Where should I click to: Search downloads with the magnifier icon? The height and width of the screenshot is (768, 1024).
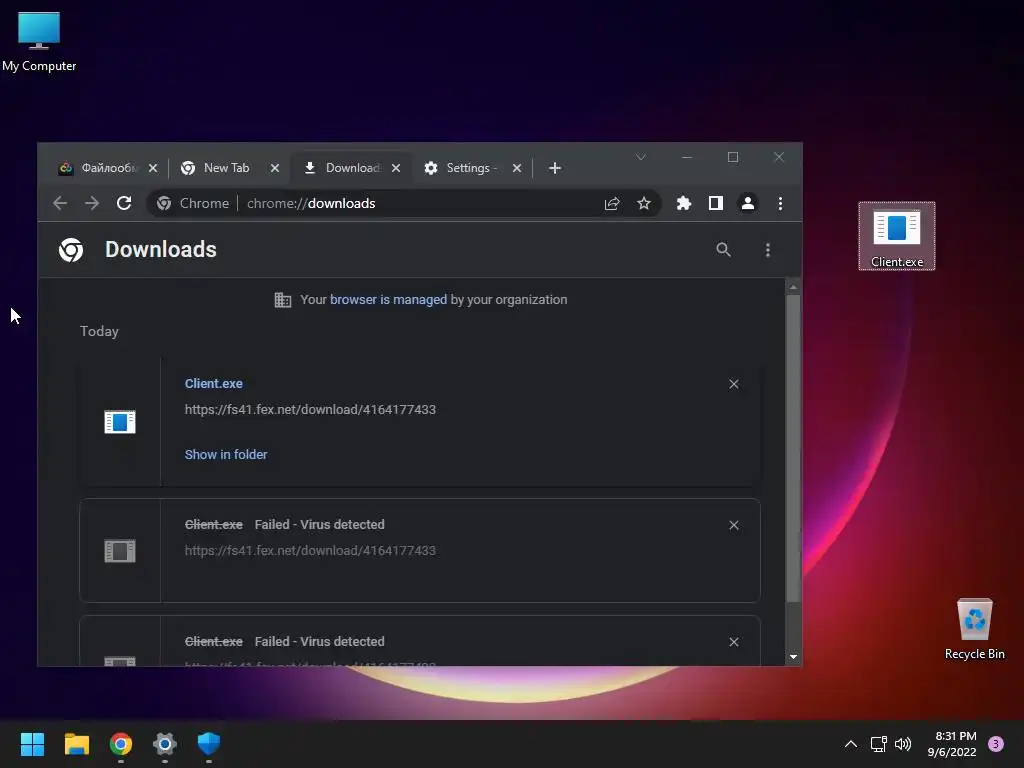point(724,249)
